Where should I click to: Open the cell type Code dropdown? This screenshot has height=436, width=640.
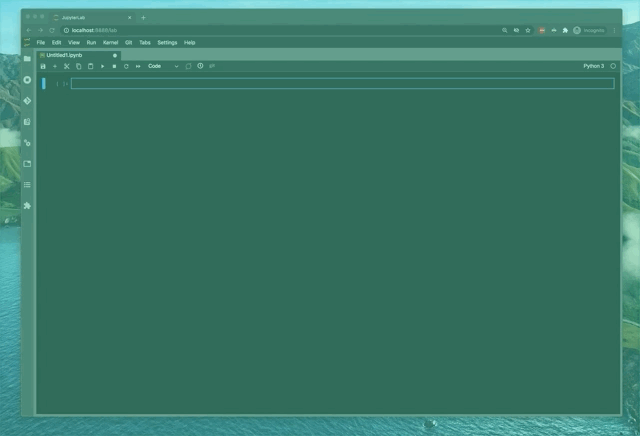pyautogui.click(x=163, y=66)
